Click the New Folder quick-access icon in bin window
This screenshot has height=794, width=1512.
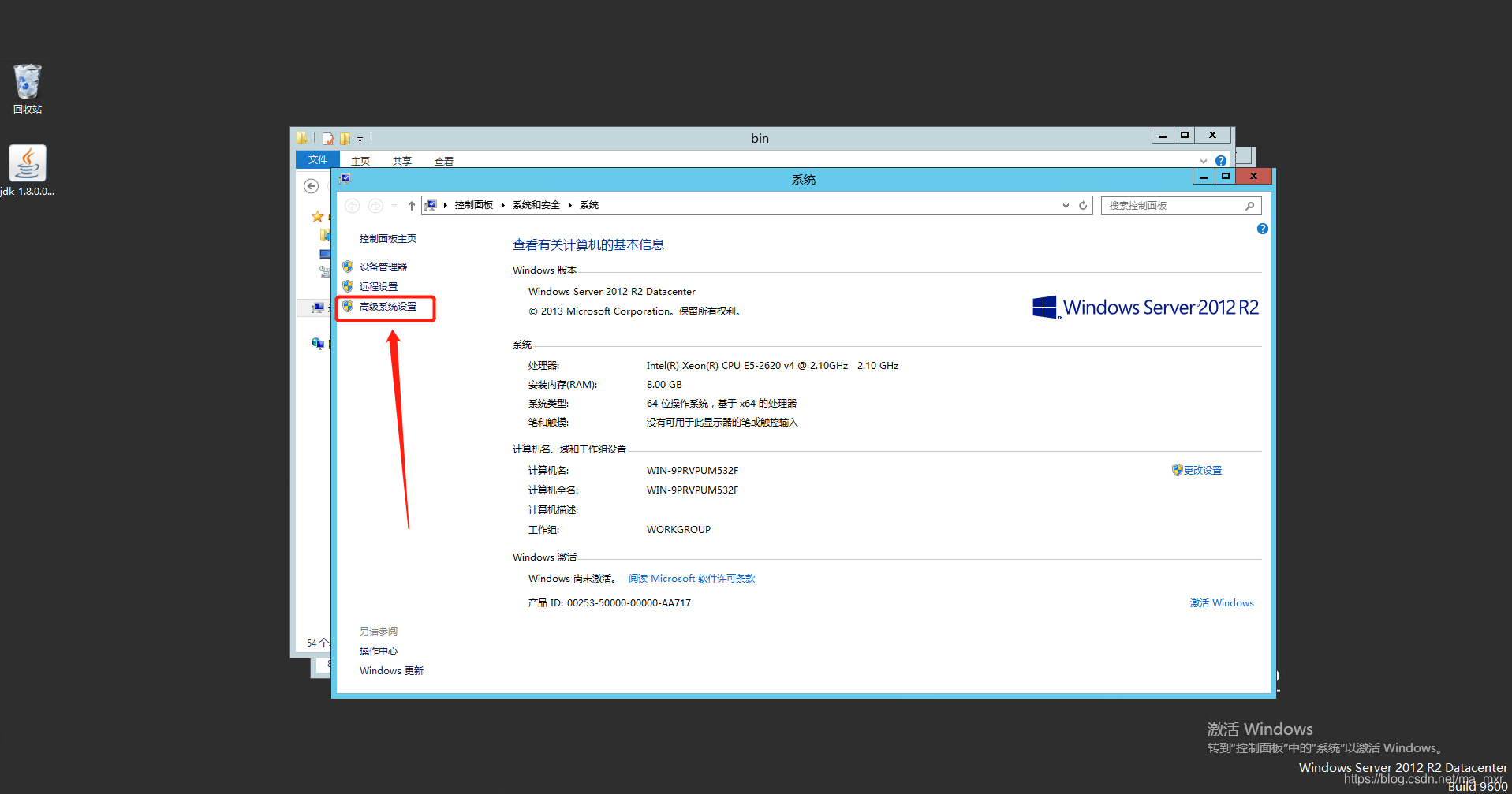(x=345, y=138)
